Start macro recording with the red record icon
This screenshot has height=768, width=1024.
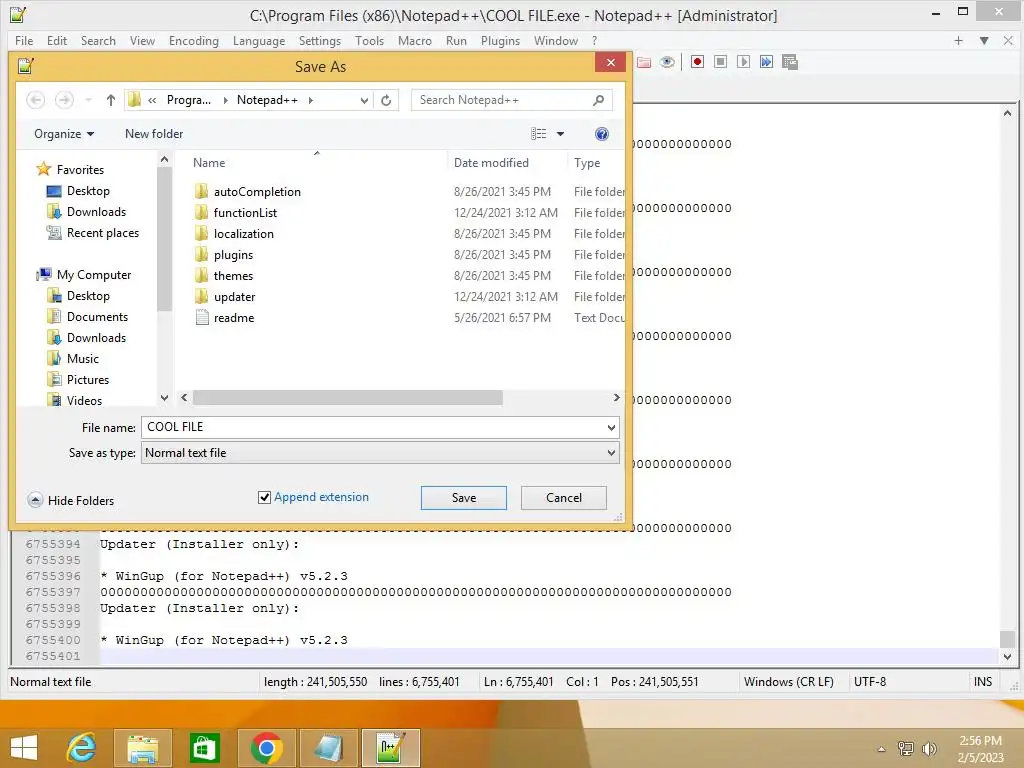(x=697, y=62)
